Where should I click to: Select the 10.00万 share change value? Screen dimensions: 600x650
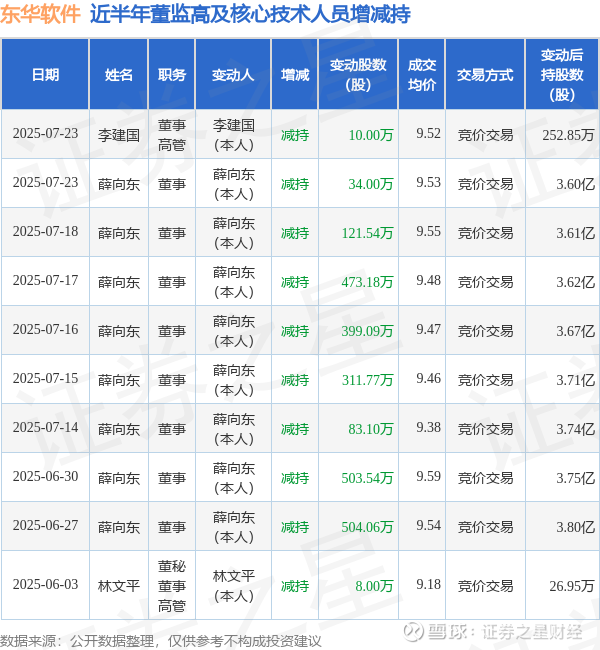click(x=371, y=135)
